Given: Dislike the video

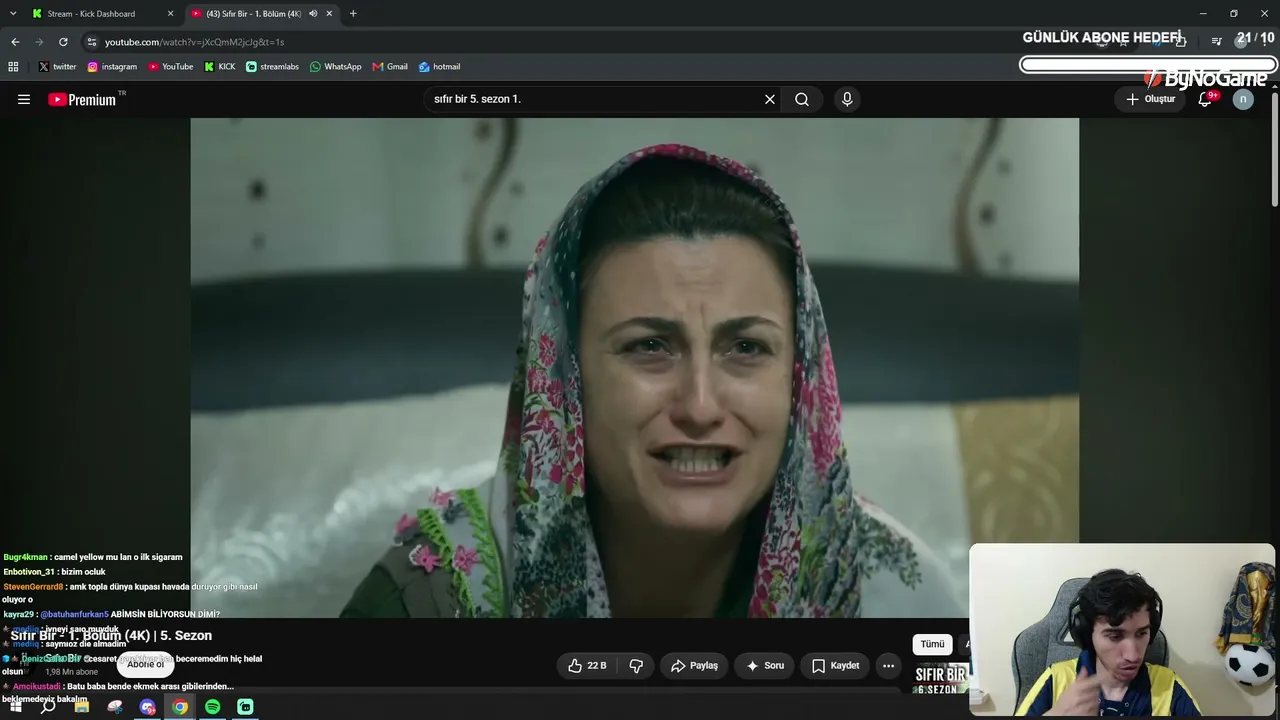Looking at the screenshot, I should coord(636,665).
